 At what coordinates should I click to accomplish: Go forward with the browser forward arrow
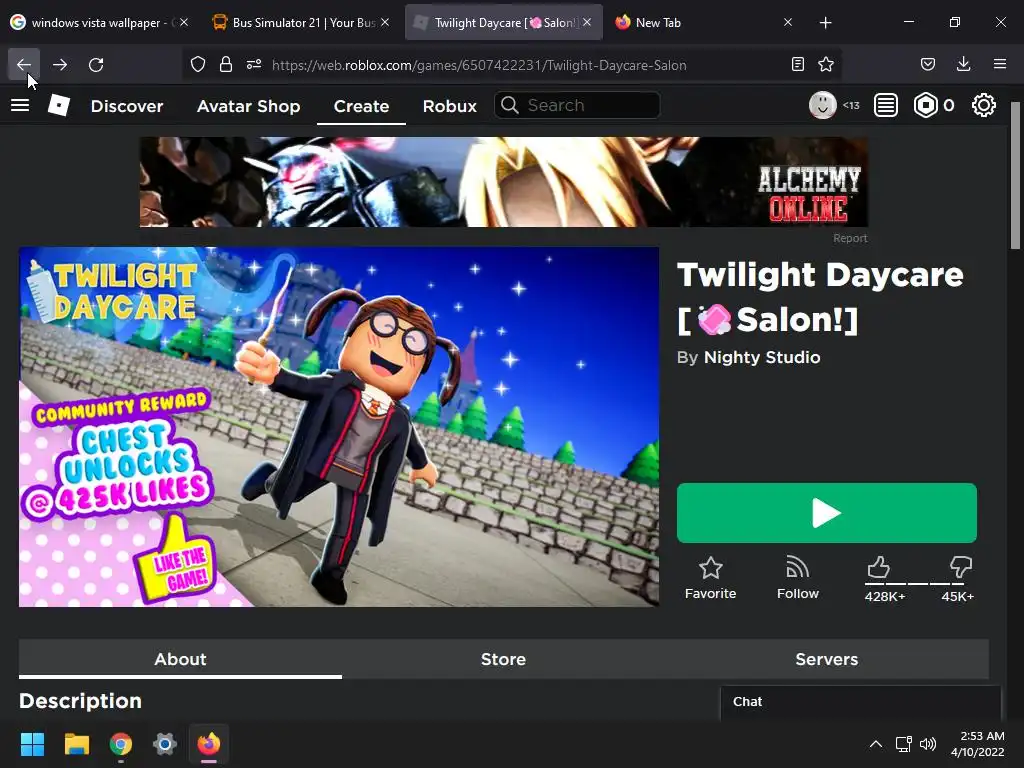click(x=60, y=65)
